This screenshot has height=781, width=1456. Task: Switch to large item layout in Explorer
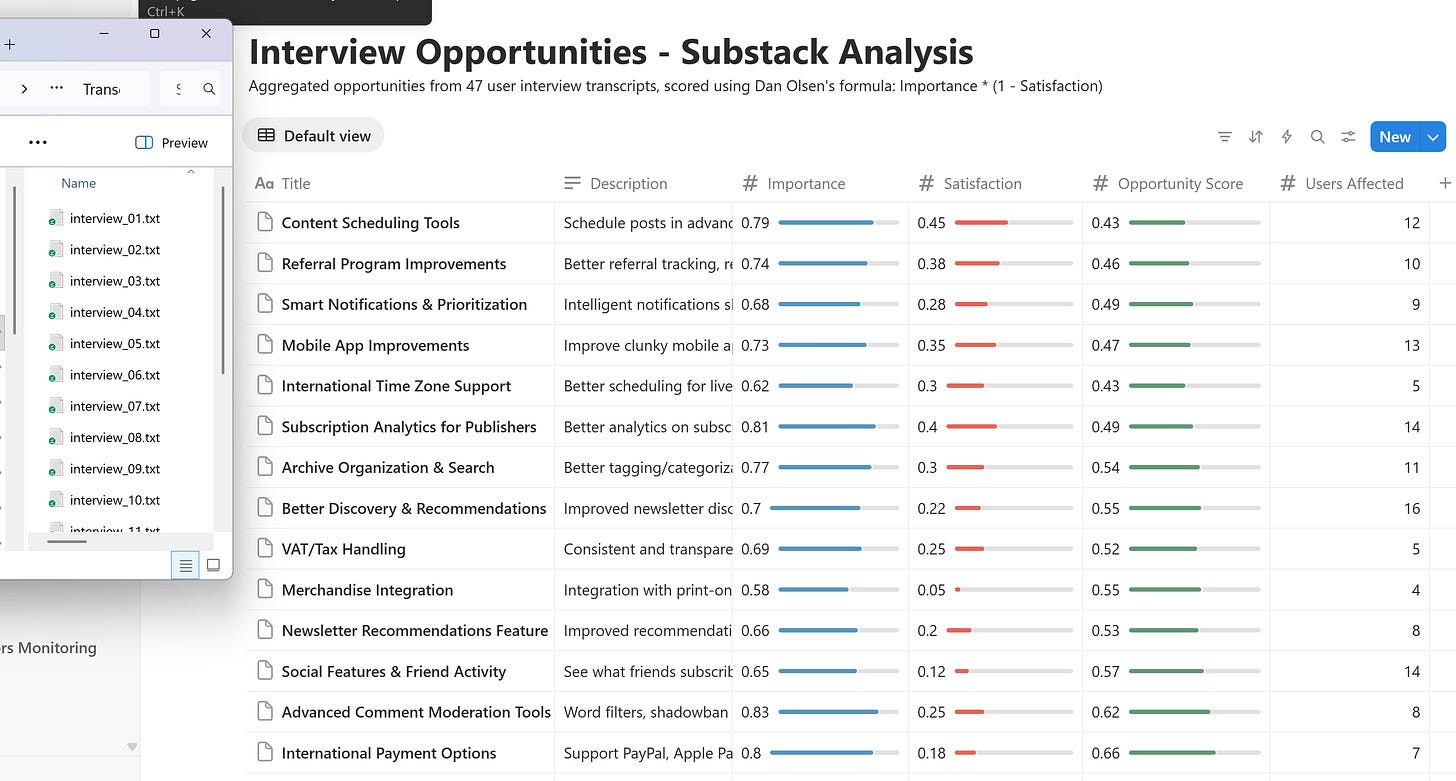213,565
